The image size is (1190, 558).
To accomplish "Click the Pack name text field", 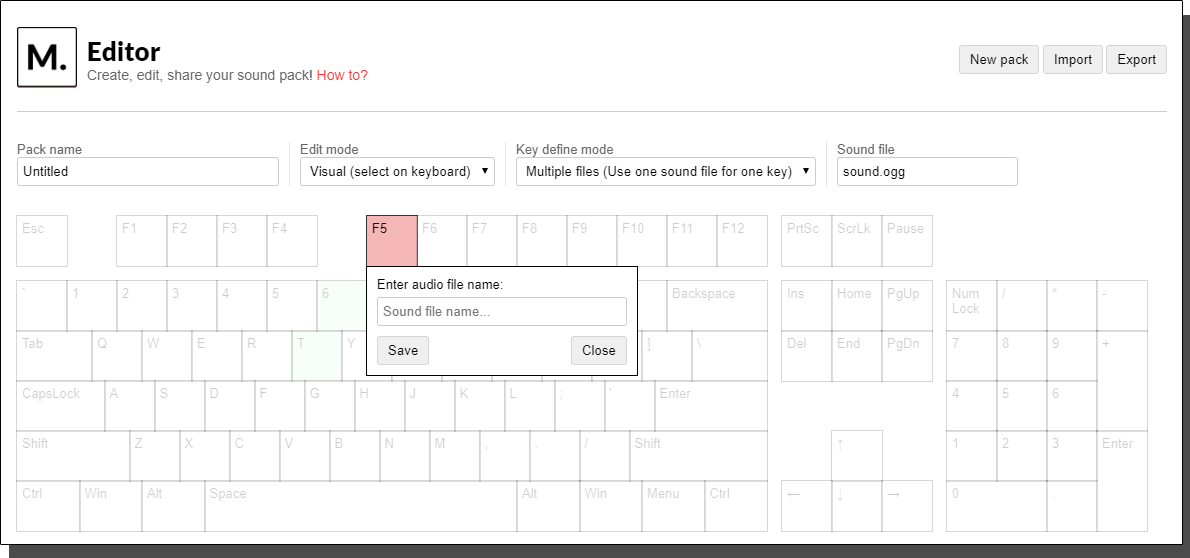I will coord(148,171).
